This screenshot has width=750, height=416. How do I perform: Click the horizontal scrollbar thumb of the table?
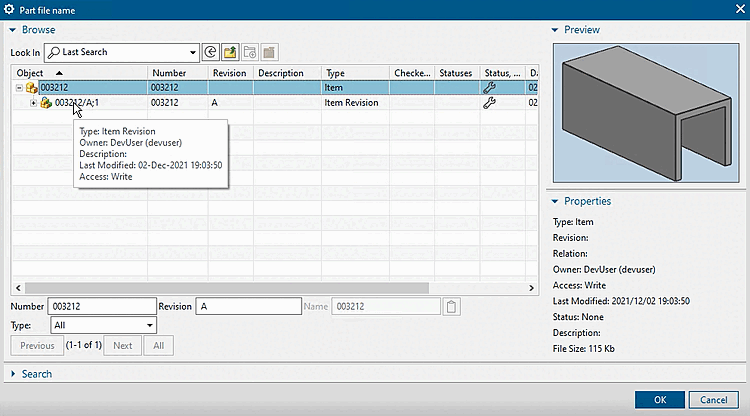227,288
